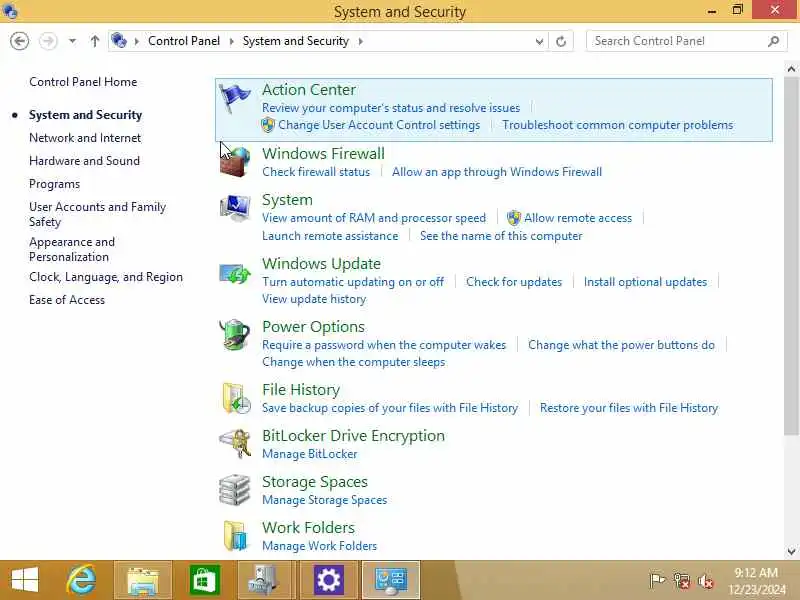Open File Explorer from the taskbar

tap(143, 581)
